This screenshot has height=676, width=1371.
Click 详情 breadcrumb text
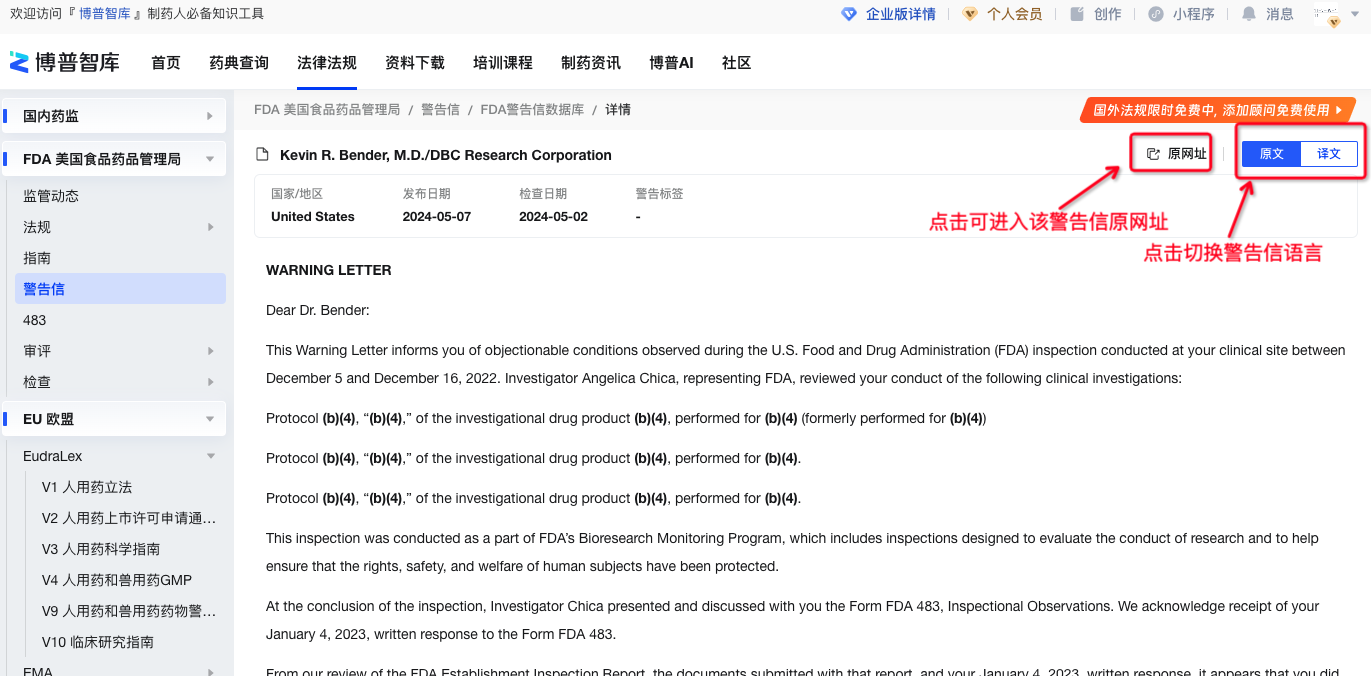coord(618,109)
